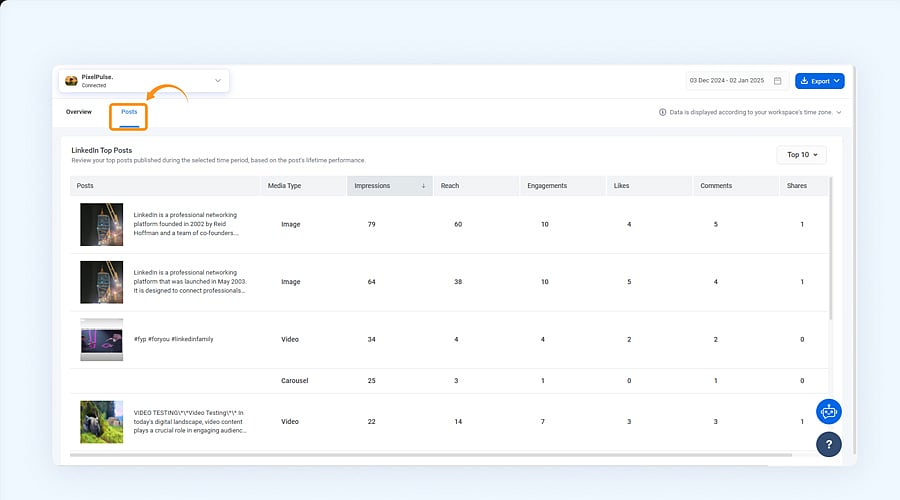The height and width of the screenshot is (500, 900).
Task: Click post text 'platform founded in 2002 by Reid'
Action: [x=180, y=224]
